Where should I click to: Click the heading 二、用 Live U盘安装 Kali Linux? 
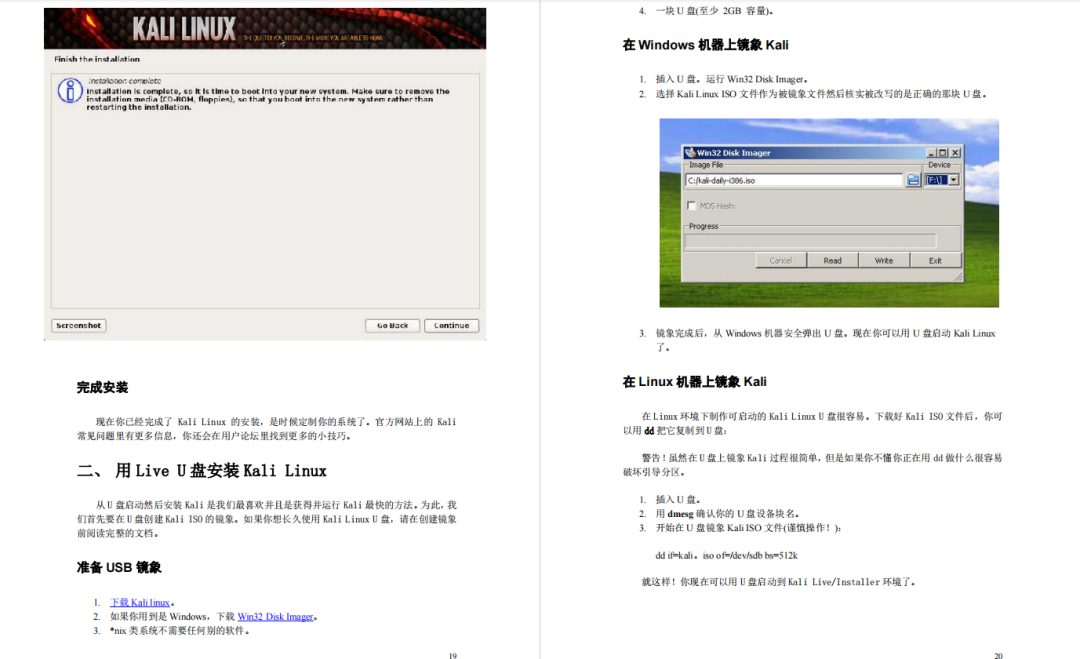tap(202, 471)
